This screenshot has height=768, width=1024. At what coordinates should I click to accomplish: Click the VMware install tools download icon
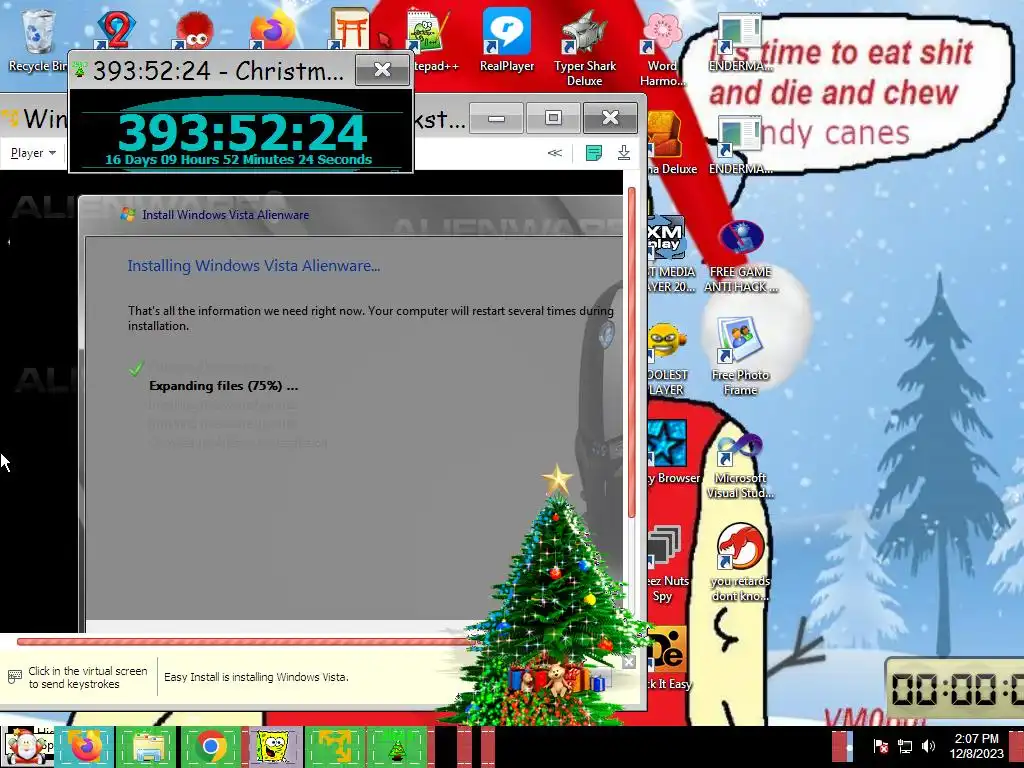click(624, 153)
